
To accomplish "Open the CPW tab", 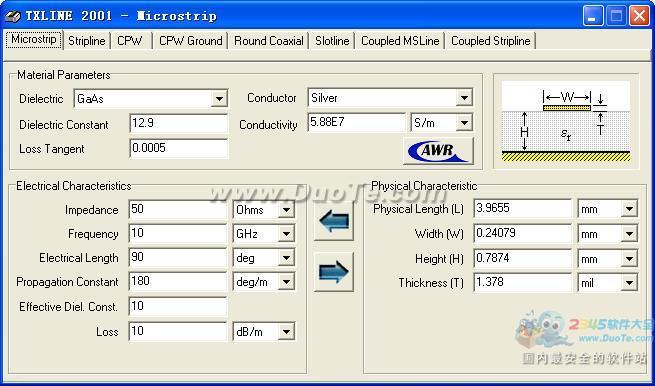I will 130,41.
